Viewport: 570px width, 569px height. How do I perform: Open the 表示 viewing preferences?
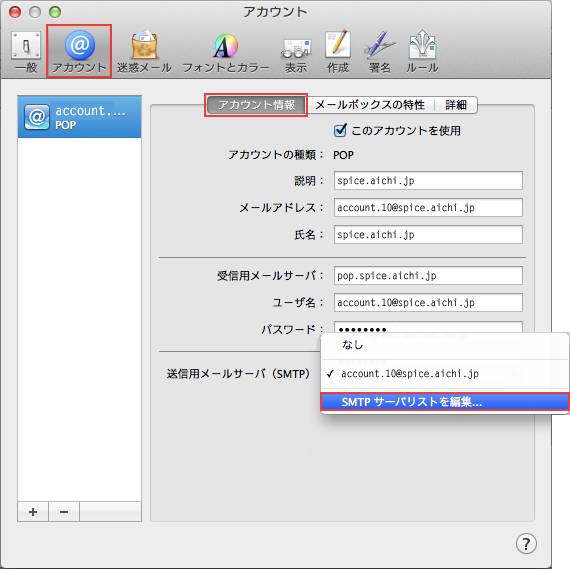[x=296, y=52]
